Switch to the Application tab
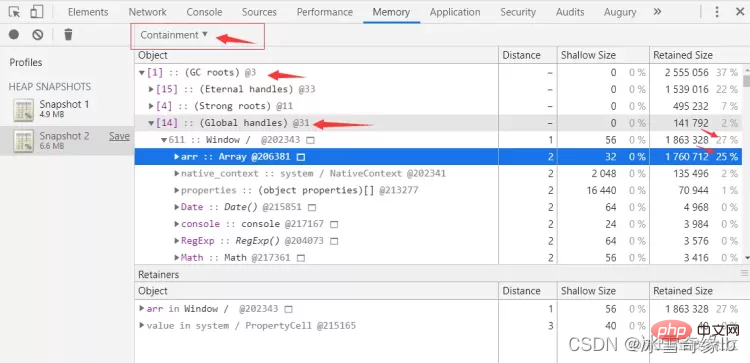The height and width of the screenshot is (363, 750). [x=455, y=12]
